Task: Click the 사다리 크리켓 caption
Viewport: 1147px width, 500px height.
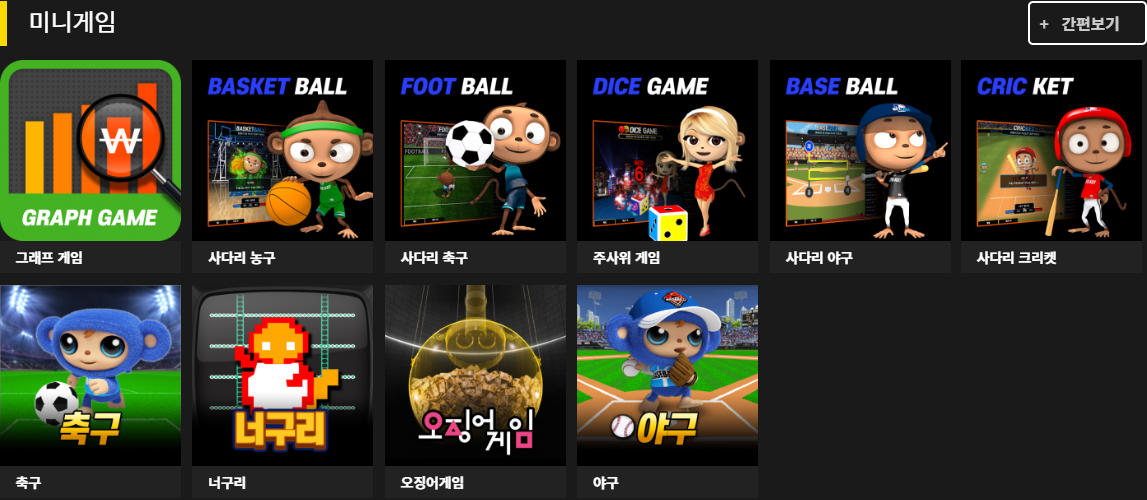Action: click(x=1017, y=258)
